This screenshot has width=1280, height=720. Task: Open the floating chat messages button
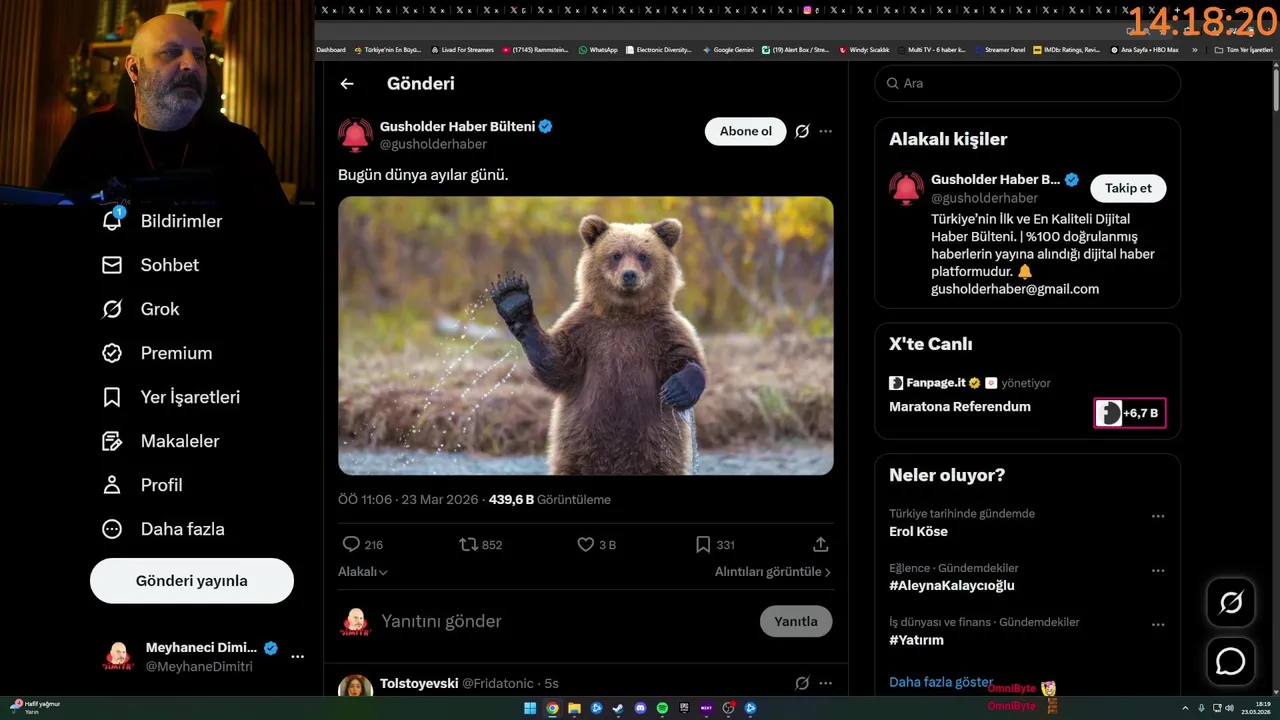[x=1231, y=661]
